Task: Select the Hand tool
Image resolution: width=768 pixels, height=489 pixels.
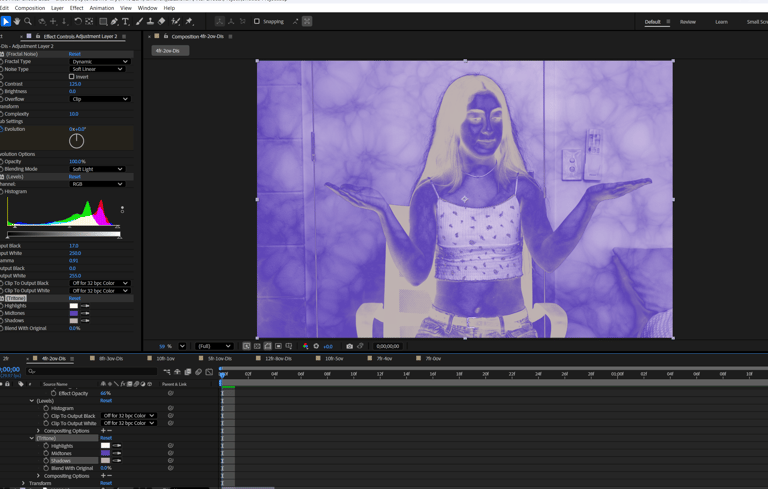Action: coord(17,22)
